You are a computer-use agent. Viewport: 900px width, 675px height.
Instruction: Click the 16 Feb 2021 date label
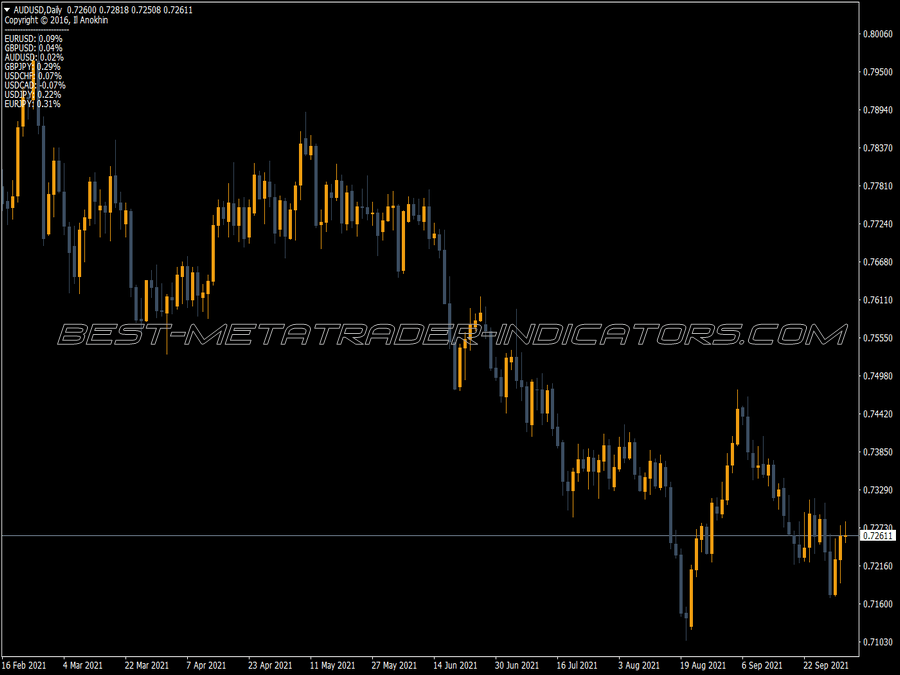pos(26,663)
